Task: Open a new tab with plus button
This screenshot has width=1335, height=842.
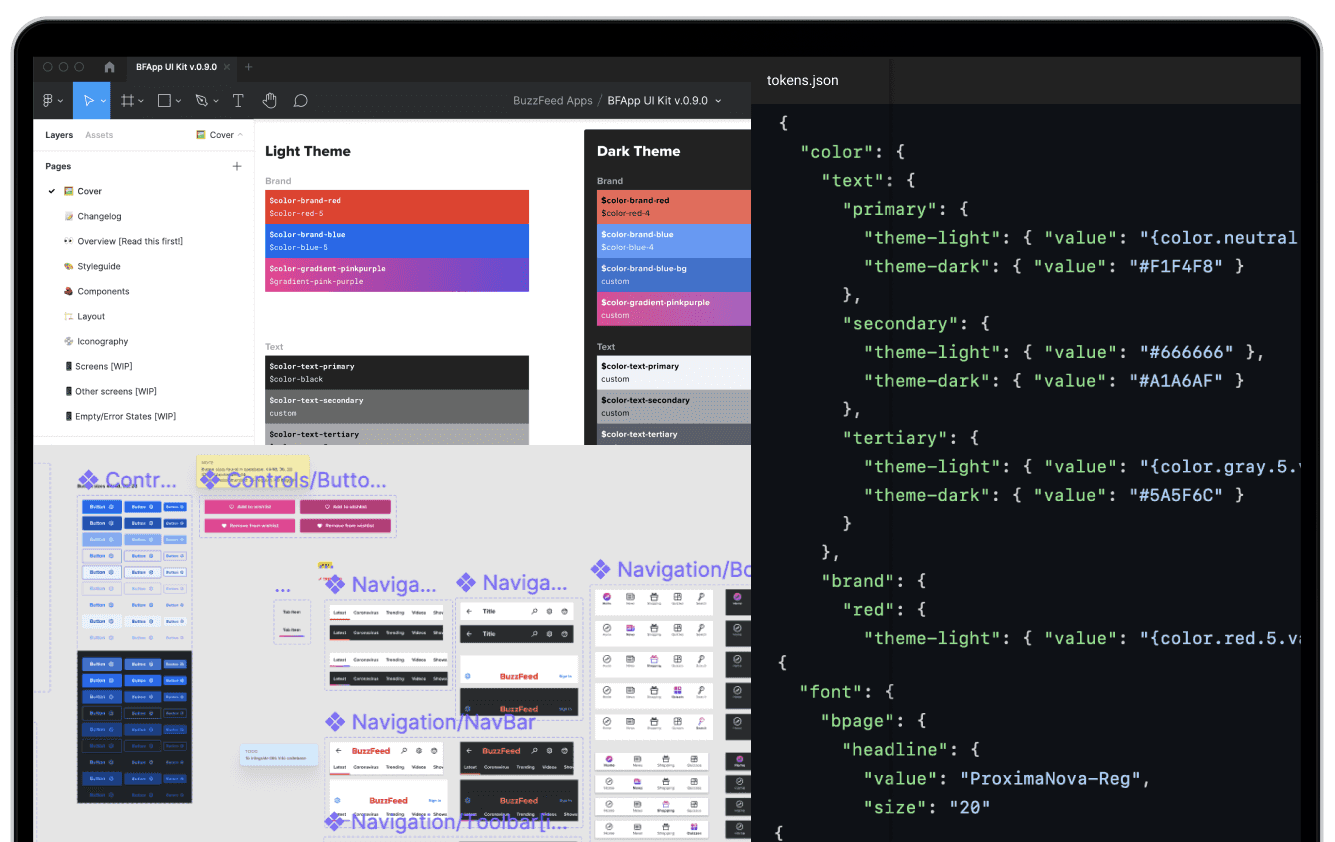Action: pos(249,67)
